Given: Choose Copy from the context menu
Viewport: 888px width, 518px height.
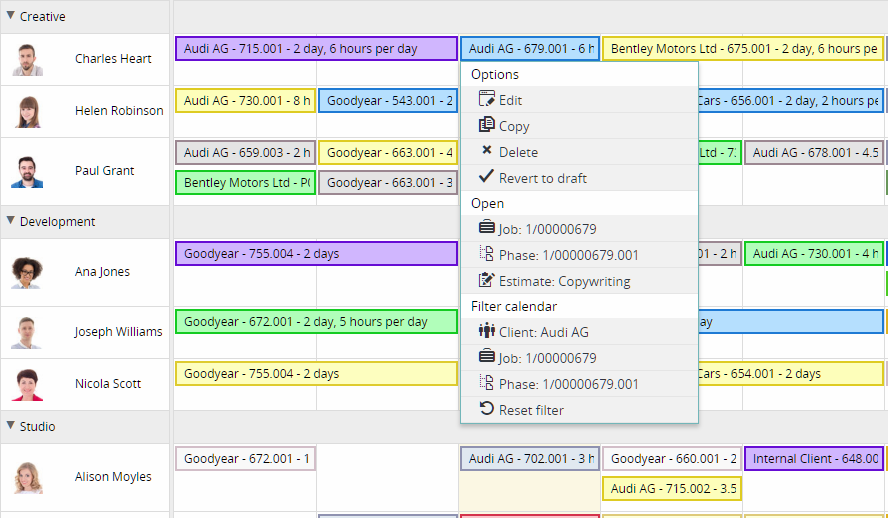Looking at the screenshot, I should [x=579, y=126].
